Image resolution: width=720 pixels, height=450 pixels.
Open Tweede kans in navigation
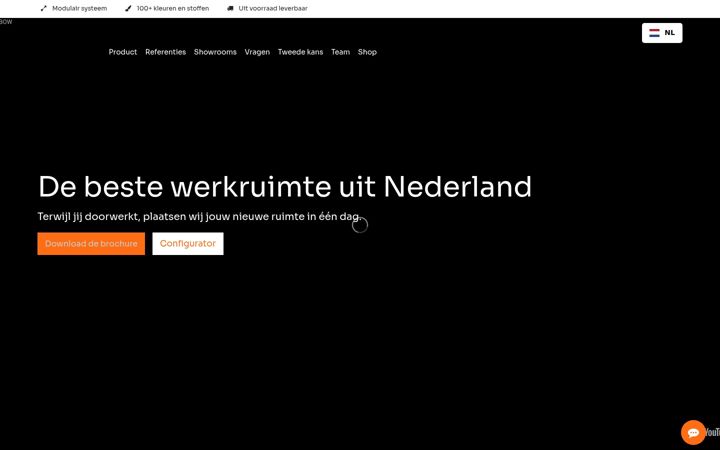(300, 52)
